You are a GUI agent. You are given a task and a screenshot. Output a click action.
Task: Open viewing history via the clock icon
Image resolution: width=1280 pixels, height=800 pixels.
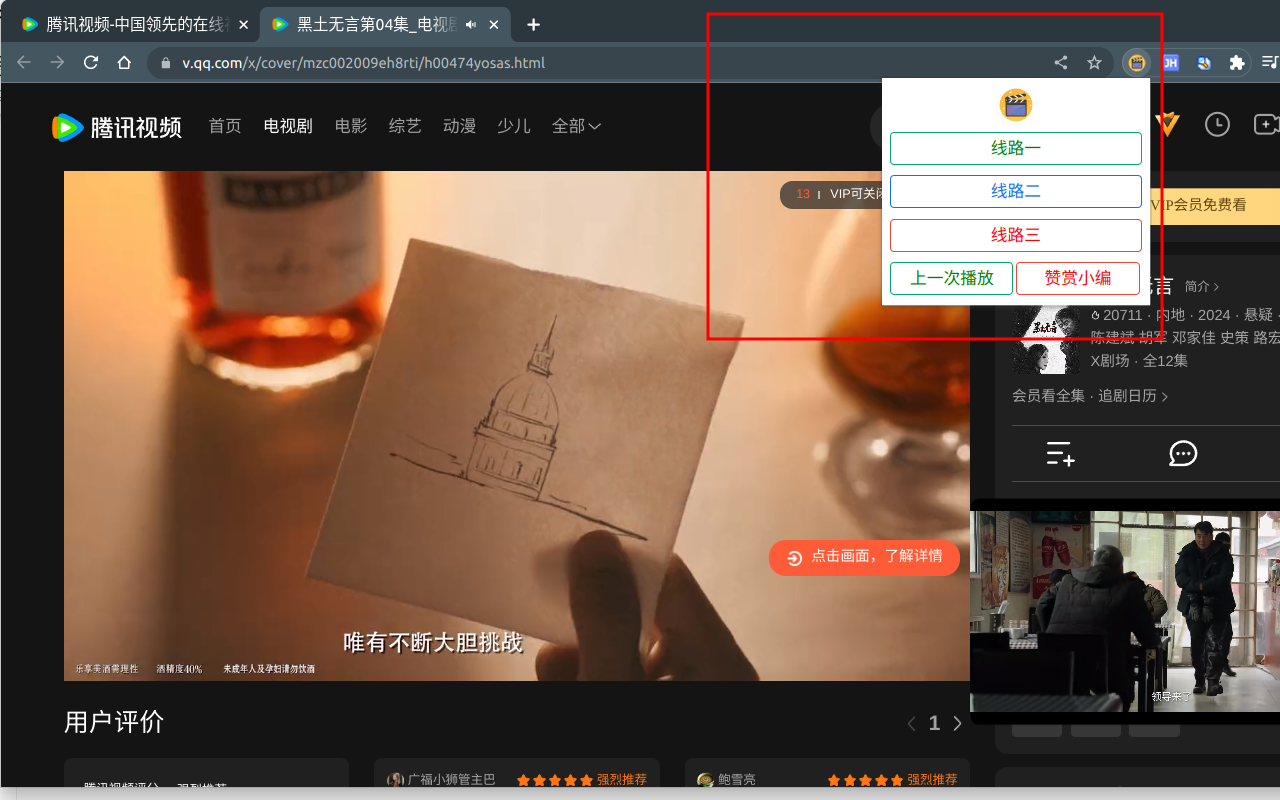tap(1217, 124)
